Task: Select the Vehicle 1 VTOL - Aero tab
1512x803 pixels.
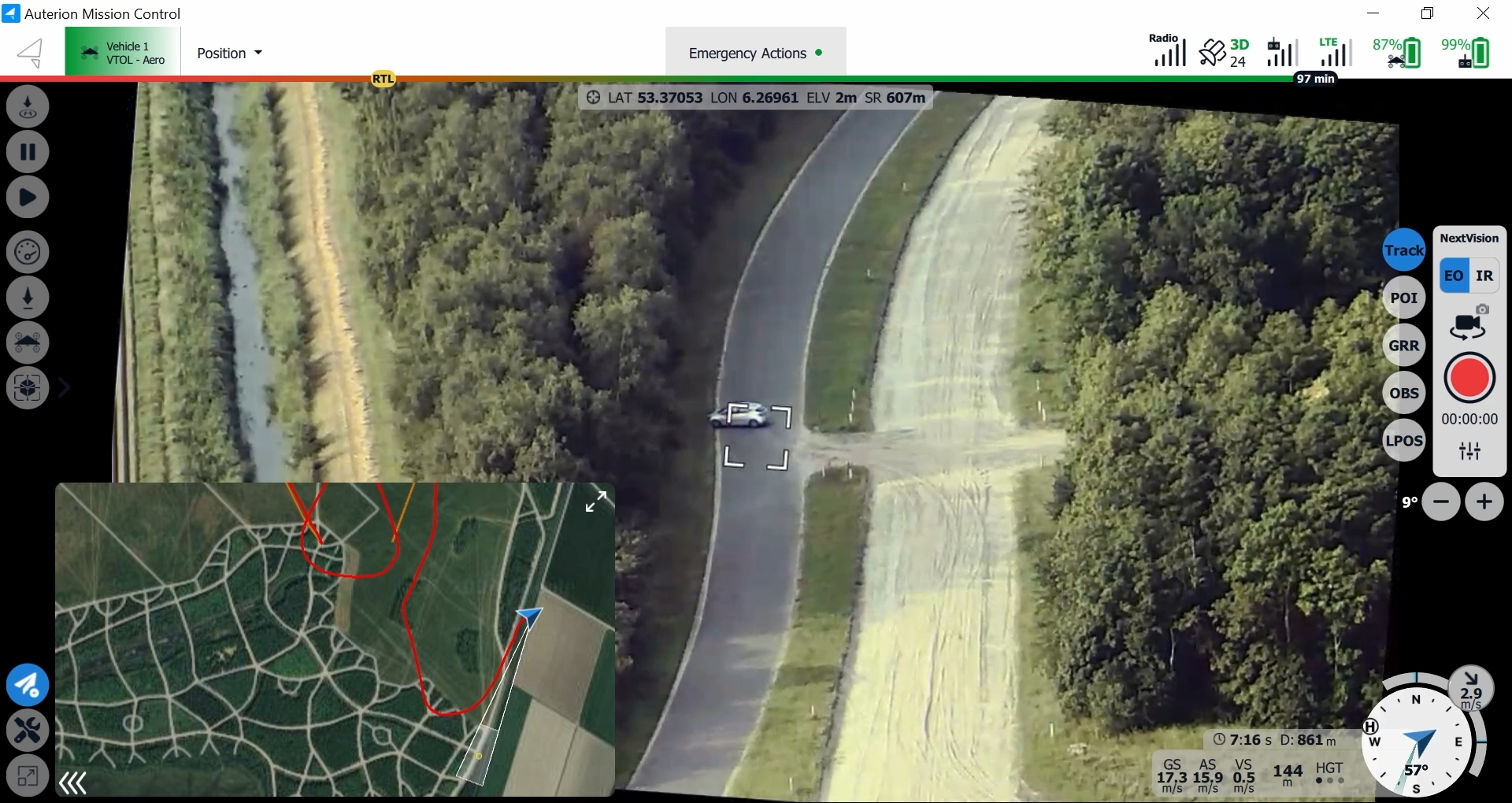Action: click(x=123, y=53)
